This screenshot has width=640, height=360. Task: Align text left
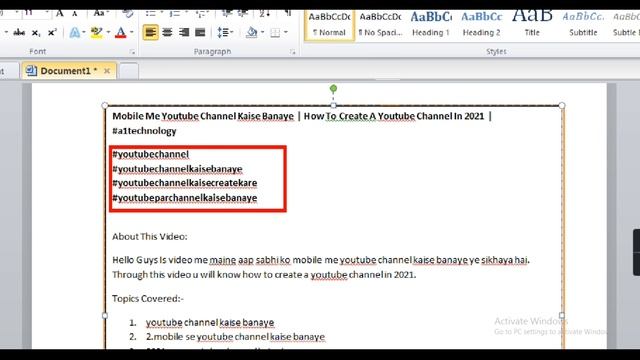pyautogui.click(x=150, y=32)
